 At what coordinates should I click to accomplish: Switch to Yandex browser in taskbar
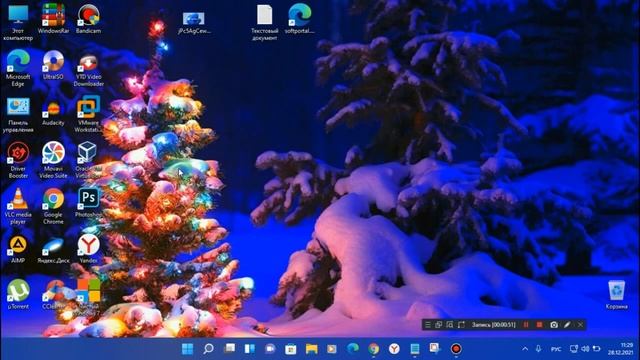pyautogui.click(x=394, y=349)
